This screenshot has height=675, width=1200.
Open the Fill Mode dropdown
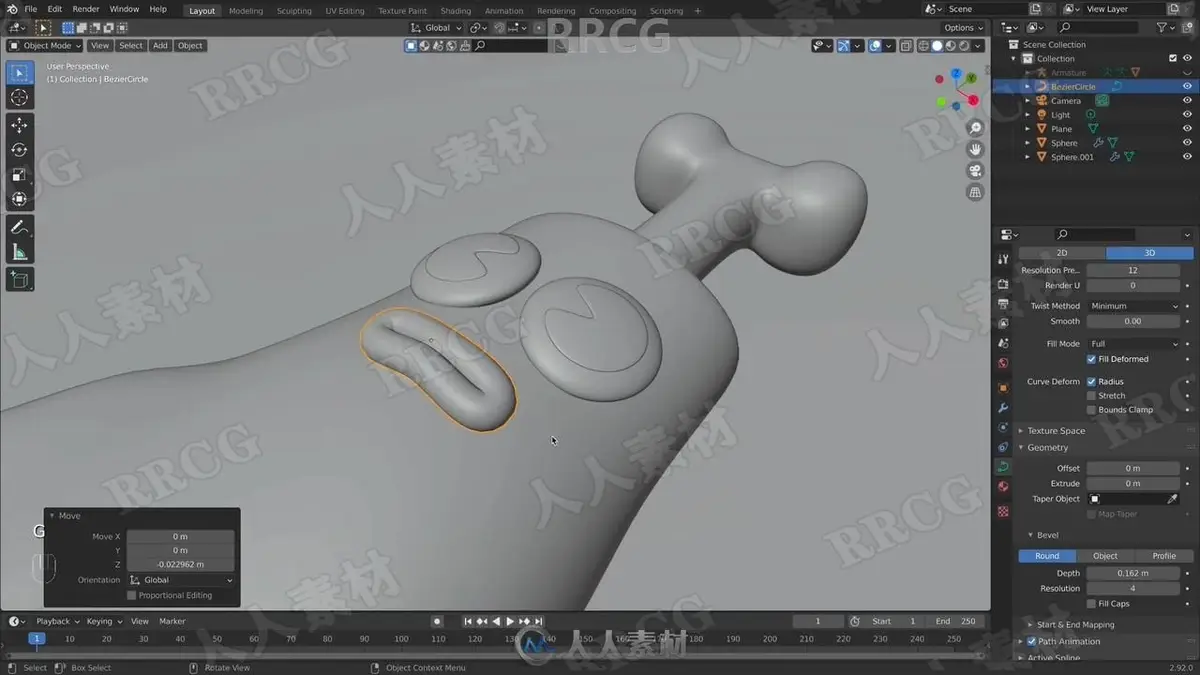pyautogui.click(x=1133, y=344)
